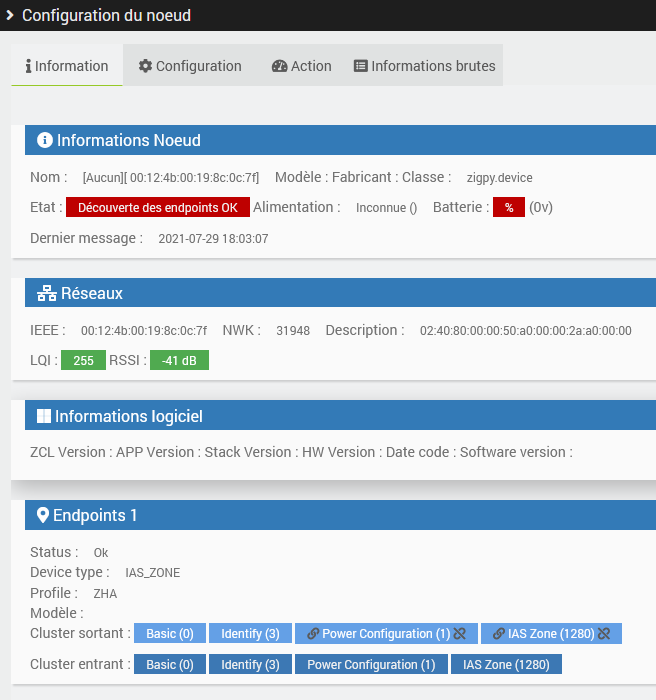Click the dashboard gauge icon on Action tab
656x700 pixels.
280,66
